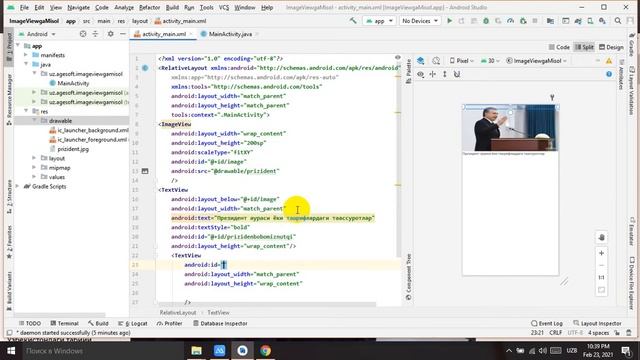Click the scroll-from-source target icon in project panel
The height and width of the screenshot is (360, 640).
pos(83,34)
